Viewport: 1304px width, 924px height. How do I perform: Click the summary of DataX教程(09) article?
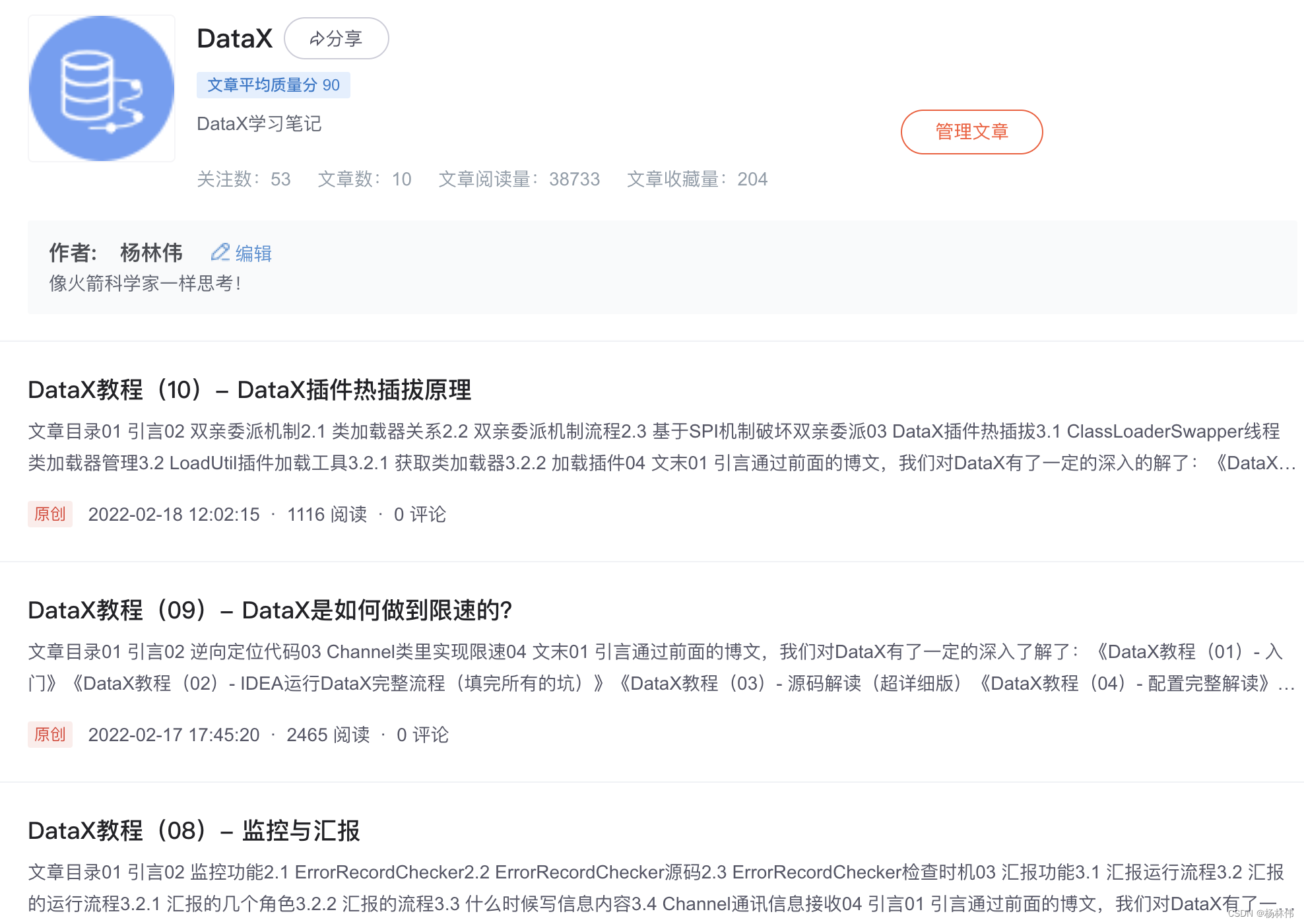tap(661, 667)
